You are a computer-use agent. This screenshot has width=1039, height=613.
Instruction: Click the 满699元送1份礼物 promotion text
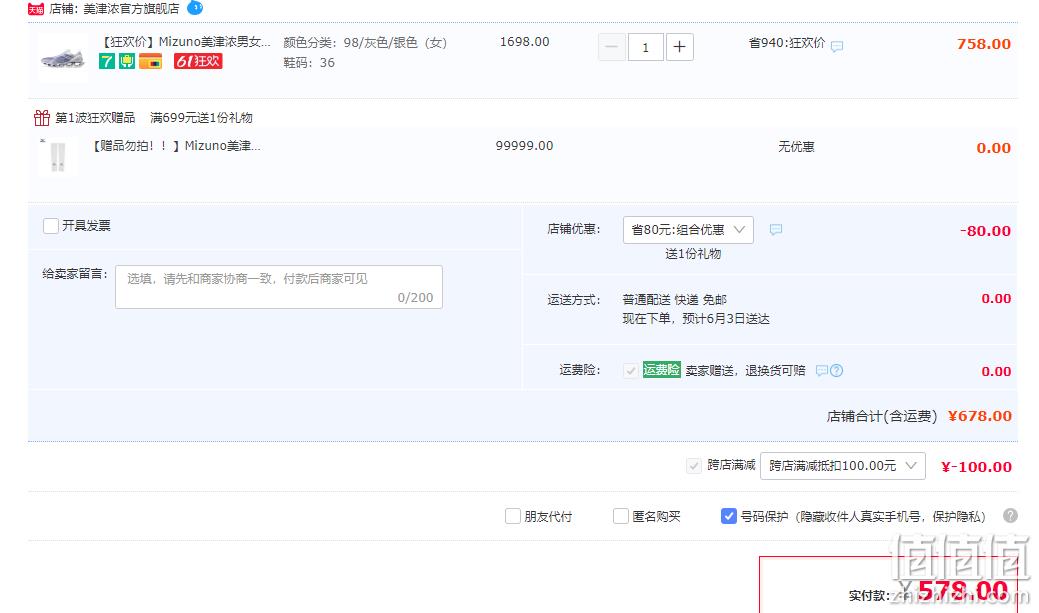point(201,118)
